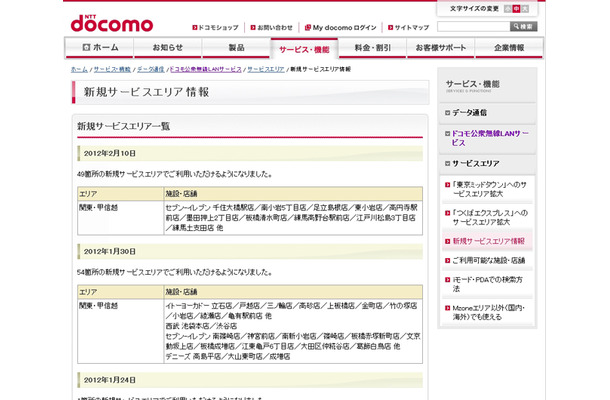Open Mzoneエリア以外でも使える sidebar link
The image size is (610, 400).
(x=489, y=312)
